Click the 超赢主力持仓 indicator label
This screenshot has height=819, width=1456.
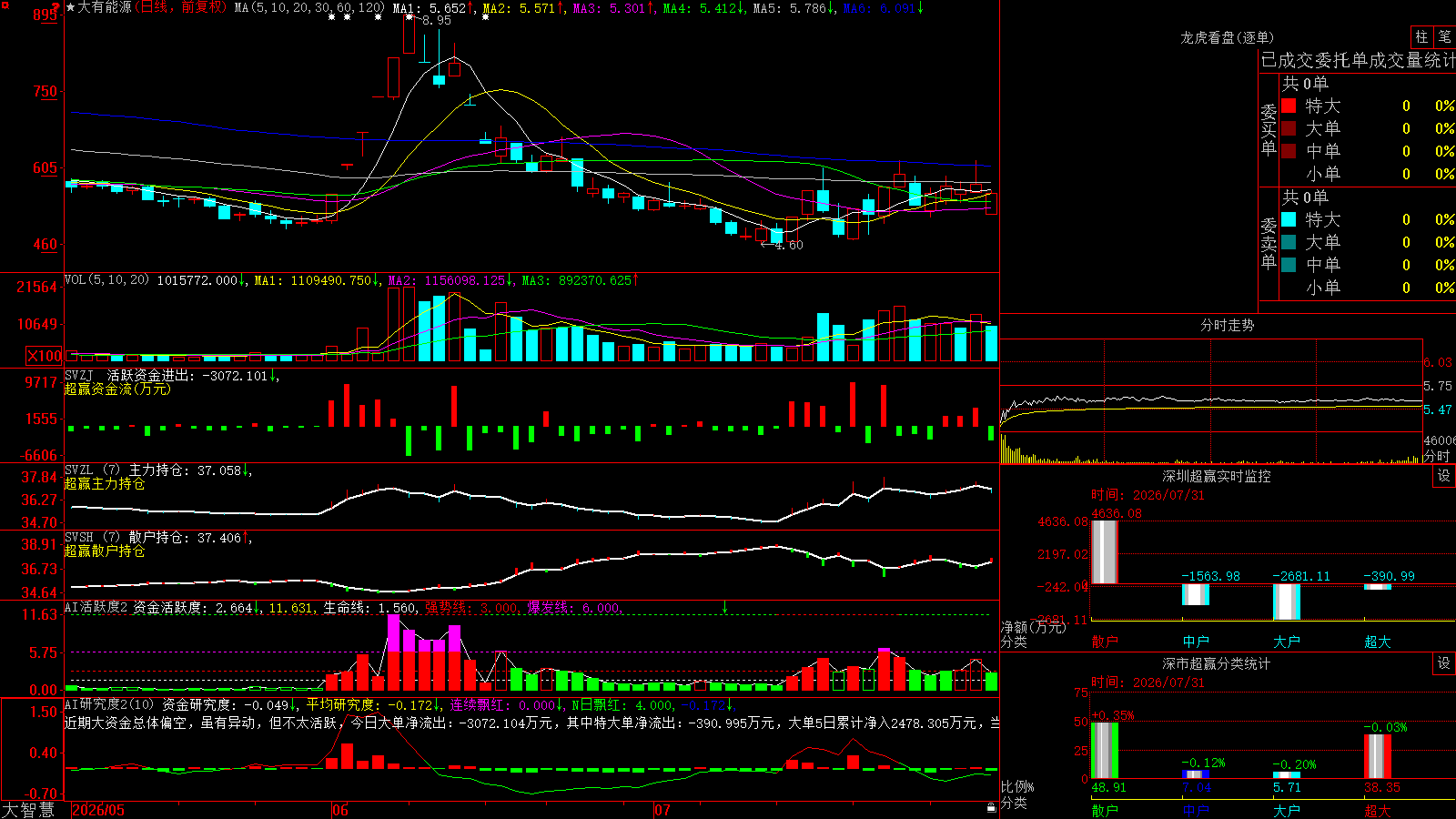point(105,483)
